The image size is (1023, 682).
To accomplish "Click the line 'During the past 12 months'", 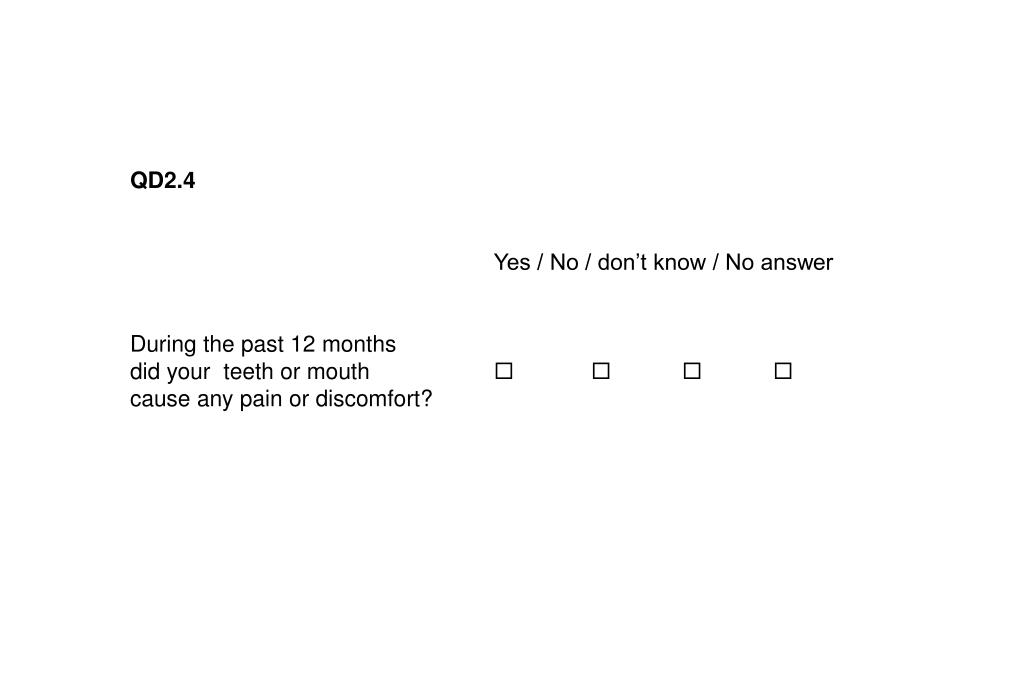I will click(x=263, y=344).
